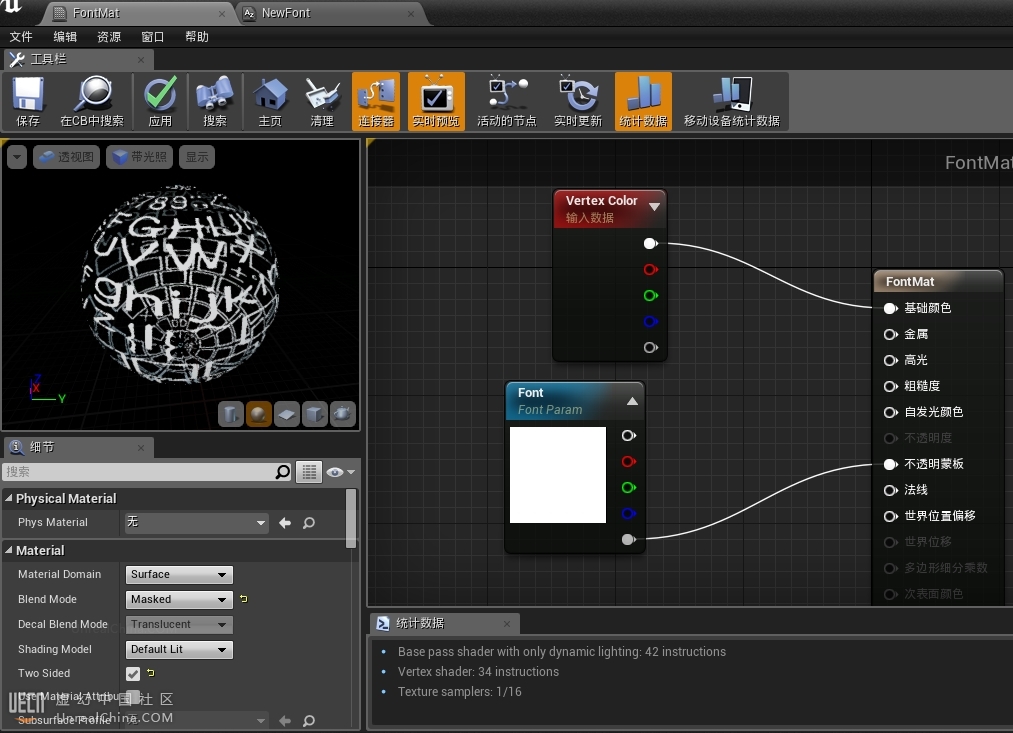Select the cylinder preview shape icon
Image resolution: width=1013 pixels, height=733 pixels.
pos(231,414)
